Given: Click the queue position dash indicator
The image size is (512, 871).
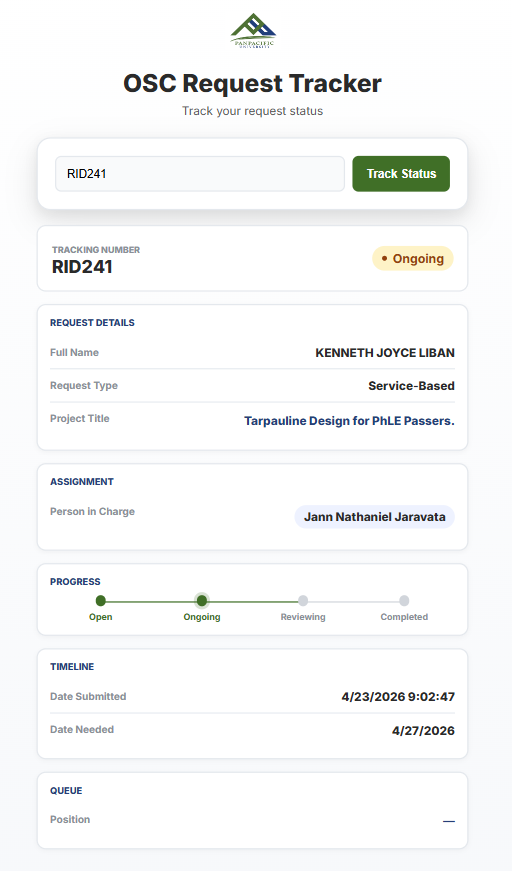Looking at the screenshot, I should 449,821.
